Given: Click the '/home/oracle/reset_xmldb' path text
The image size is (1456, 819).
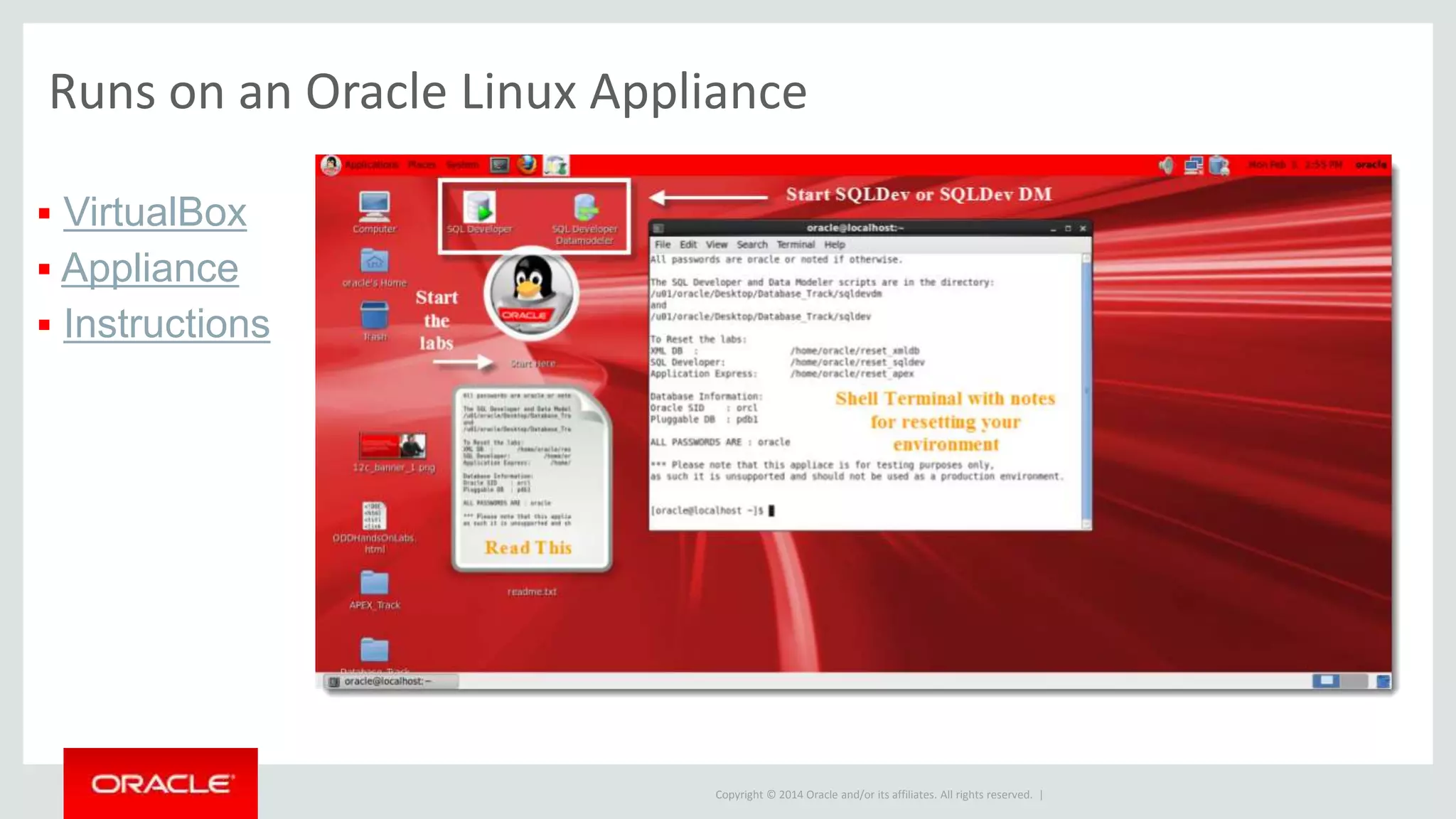Looking at the screenshot, I should click(x=855, y=350).
